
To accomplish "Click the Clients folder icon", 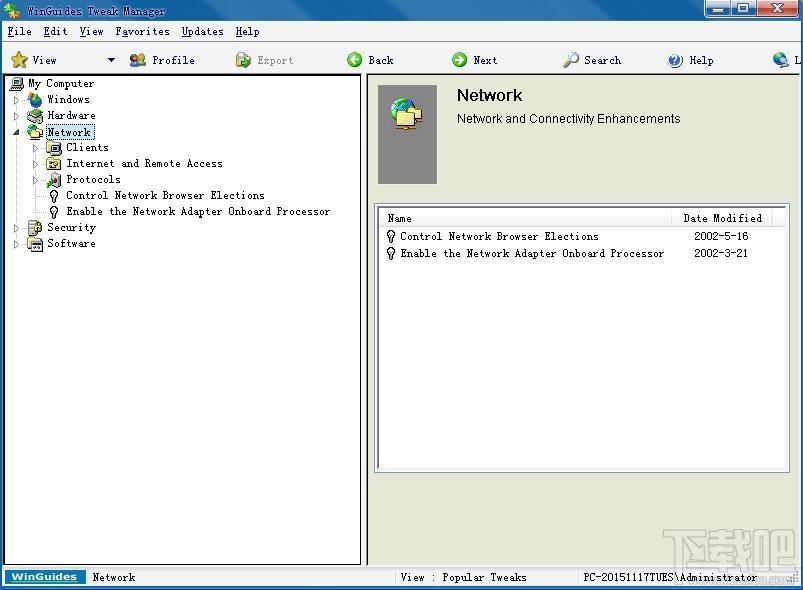I will point(54,148).
